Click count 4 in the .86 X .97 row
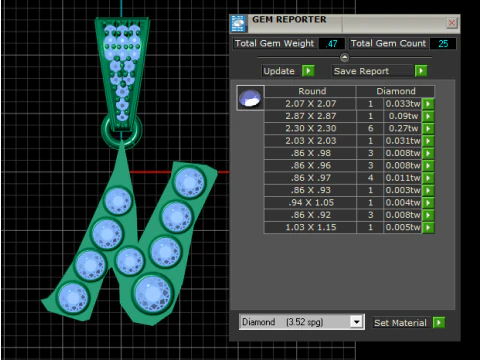The image size is (480, 360). pyautogui.click(x=370, y=178)
